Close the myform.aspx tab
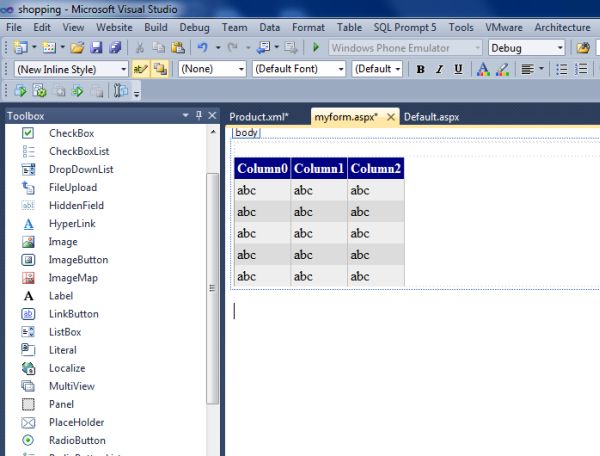600x456 pixels. point(391,117)
